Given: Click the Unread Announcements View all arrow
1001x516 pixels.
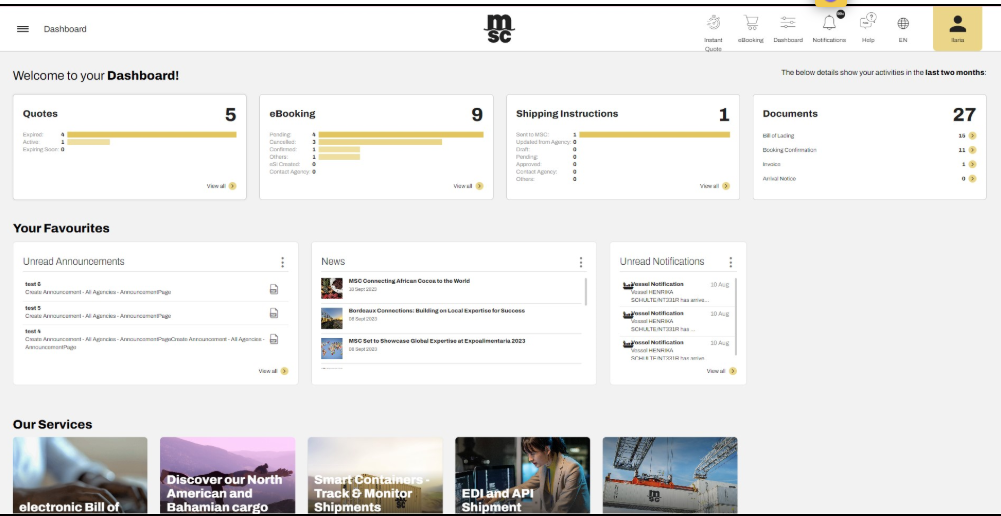Looking at the screenshot, I should [x=284, y=371].
